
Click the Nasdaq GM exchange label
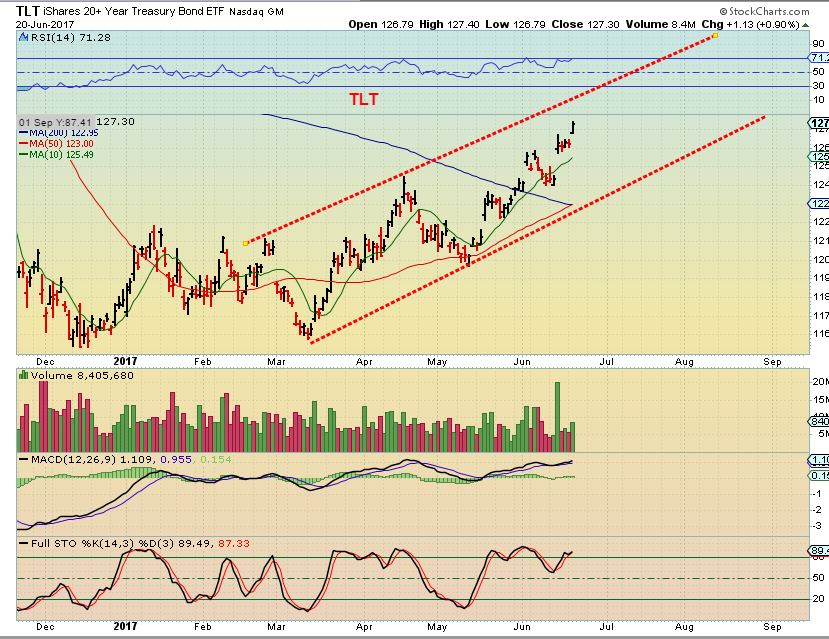[256, 12]
